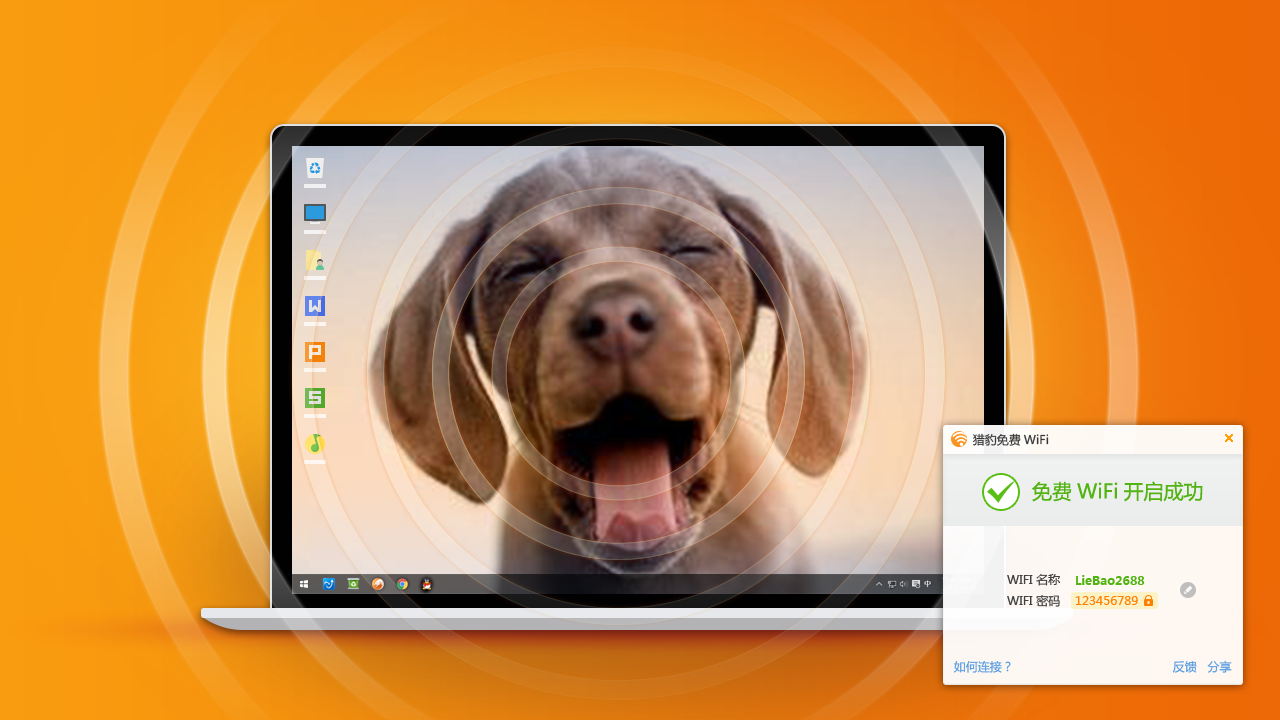Click the lock icon next to WiFi password
Image resolution: width=1280 pixels, height=720 pixels.
1148,601
